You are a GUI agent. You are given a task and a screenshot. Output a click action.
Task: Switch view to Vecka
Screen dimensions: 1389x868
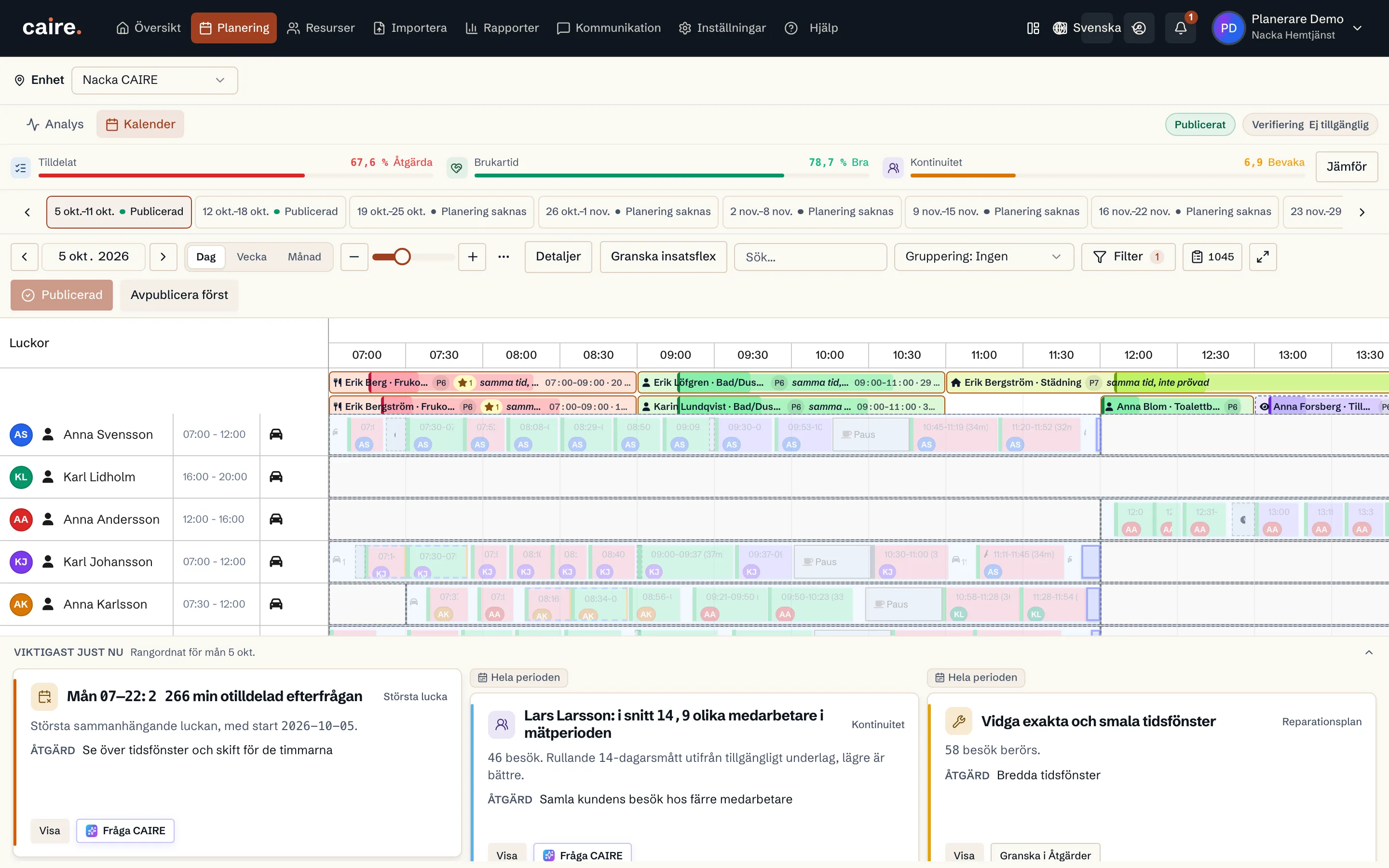click(x=251, y=257)
